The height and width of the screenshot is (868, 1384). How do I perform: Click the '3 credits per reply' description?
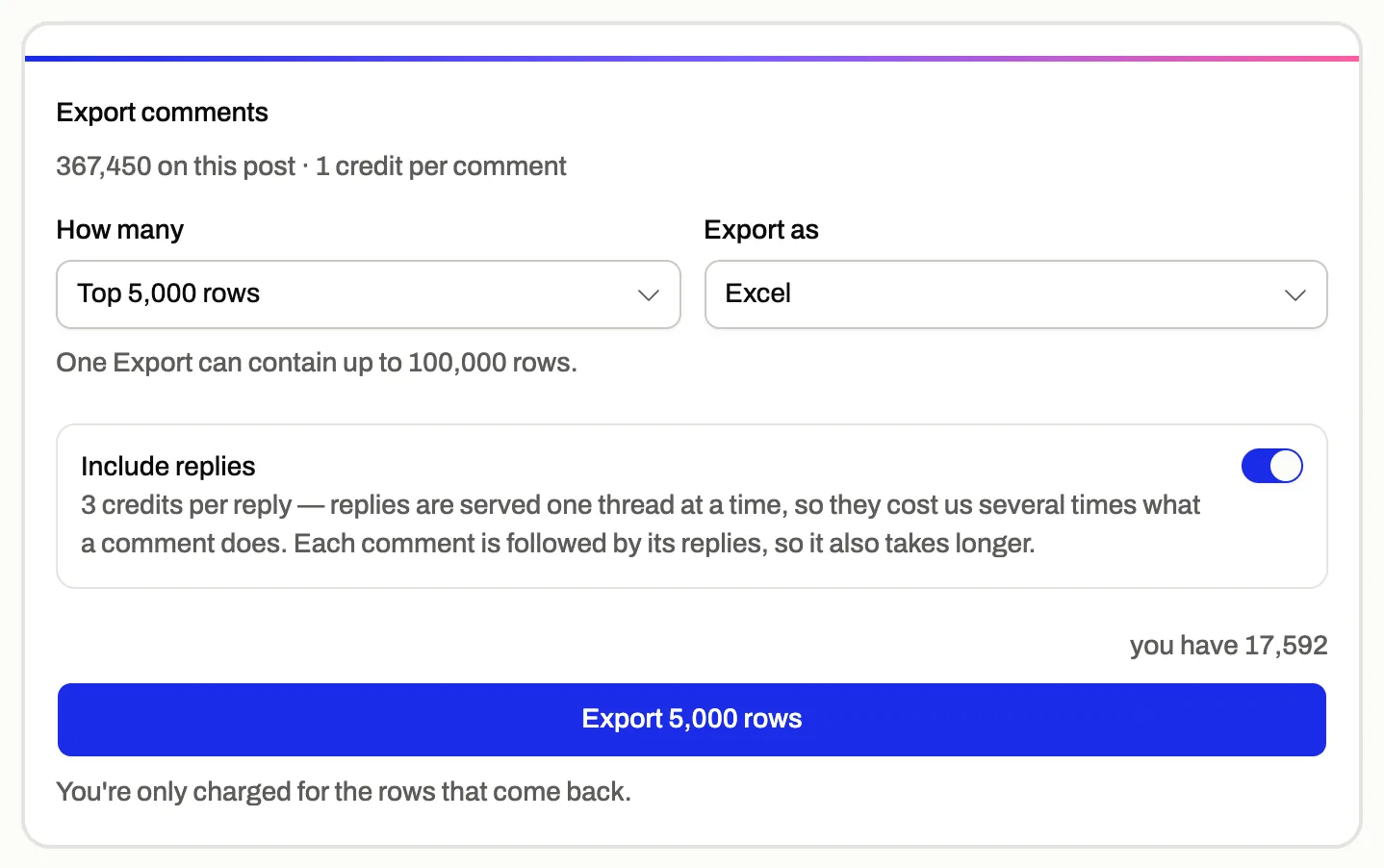point(640,524)
